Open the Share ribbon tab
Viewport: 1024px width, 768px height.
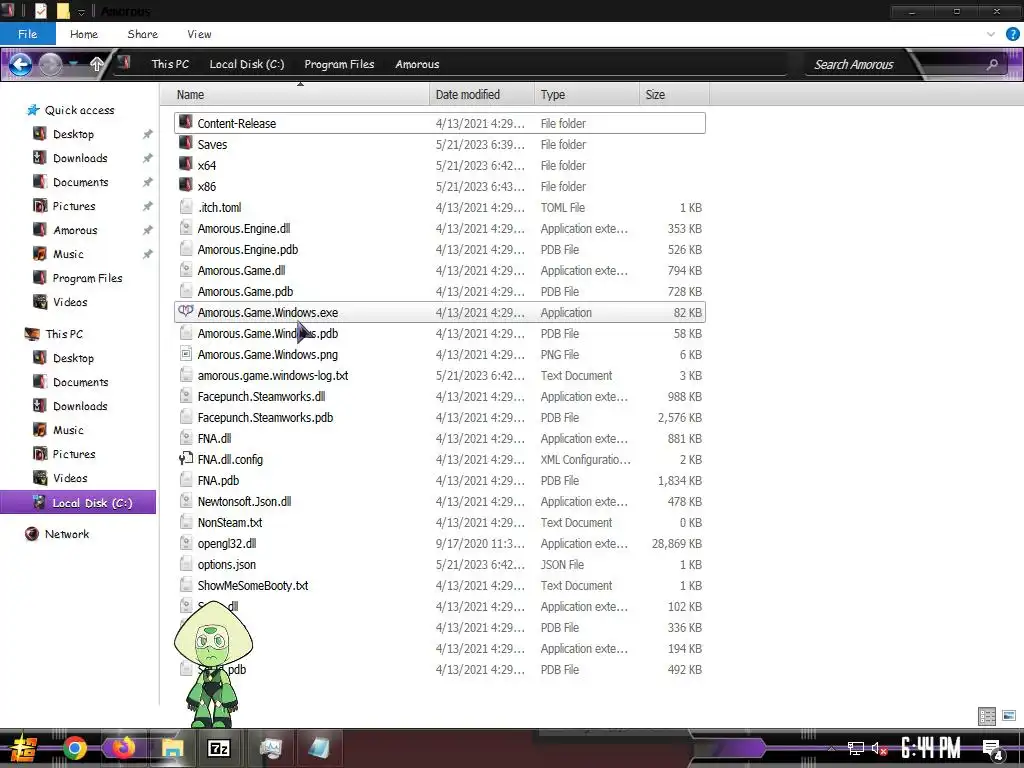[x=142, y=34]
